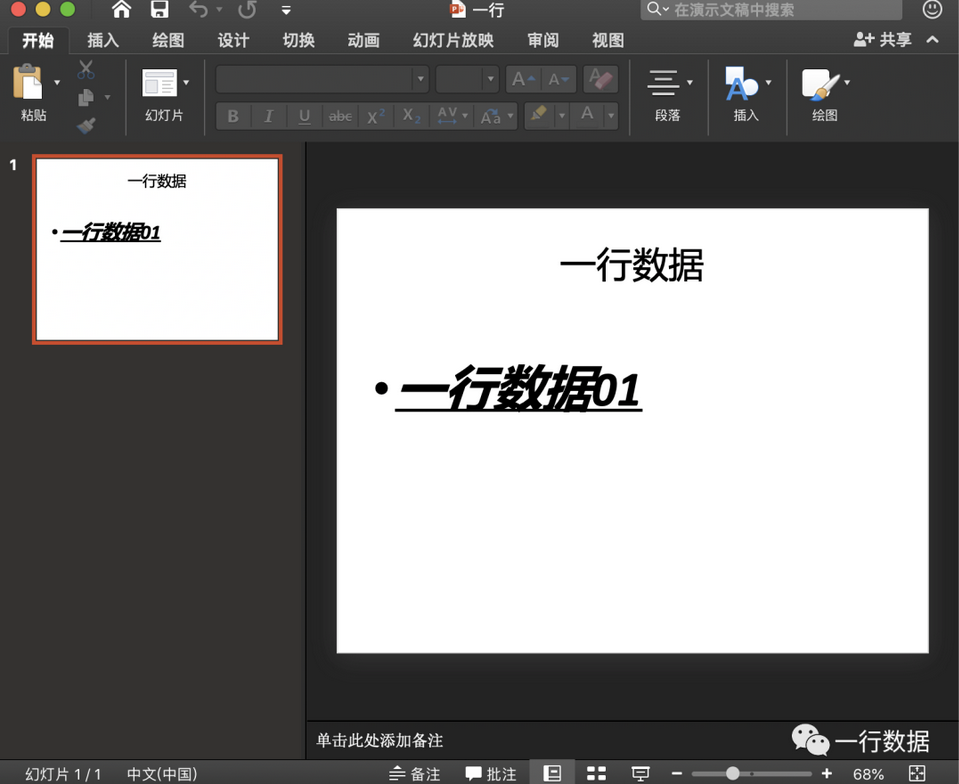Expand the paste options arrow

(57, 82)
